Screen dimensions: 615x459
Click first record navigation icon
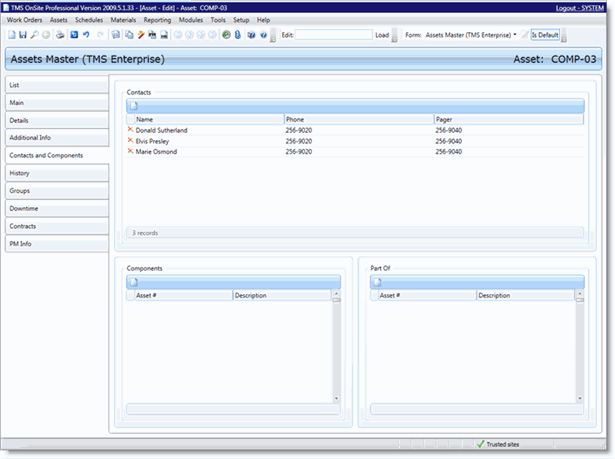[178, 35]
